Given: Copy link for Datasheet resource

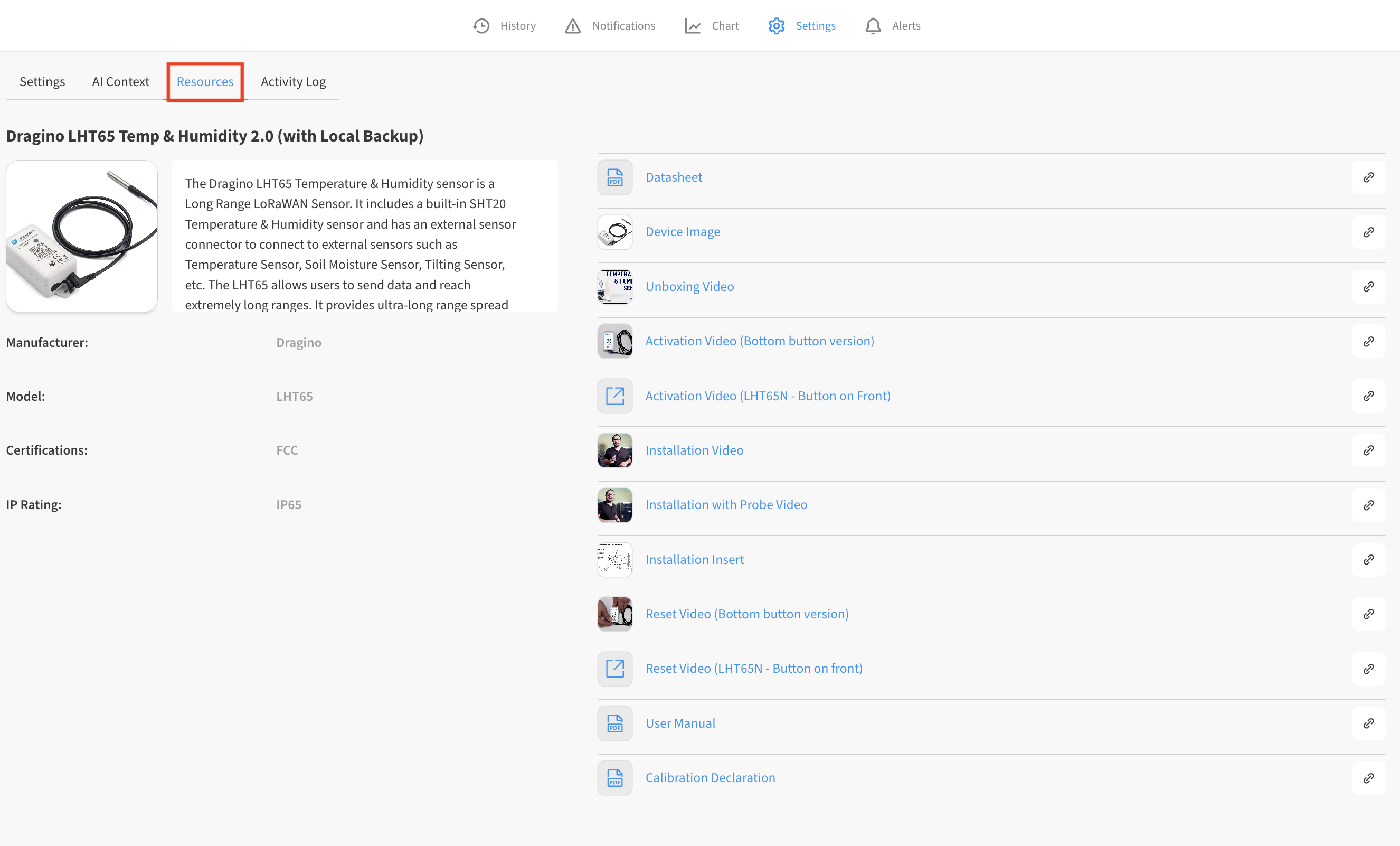Looking at the screenshot, I should point(1368,177).
